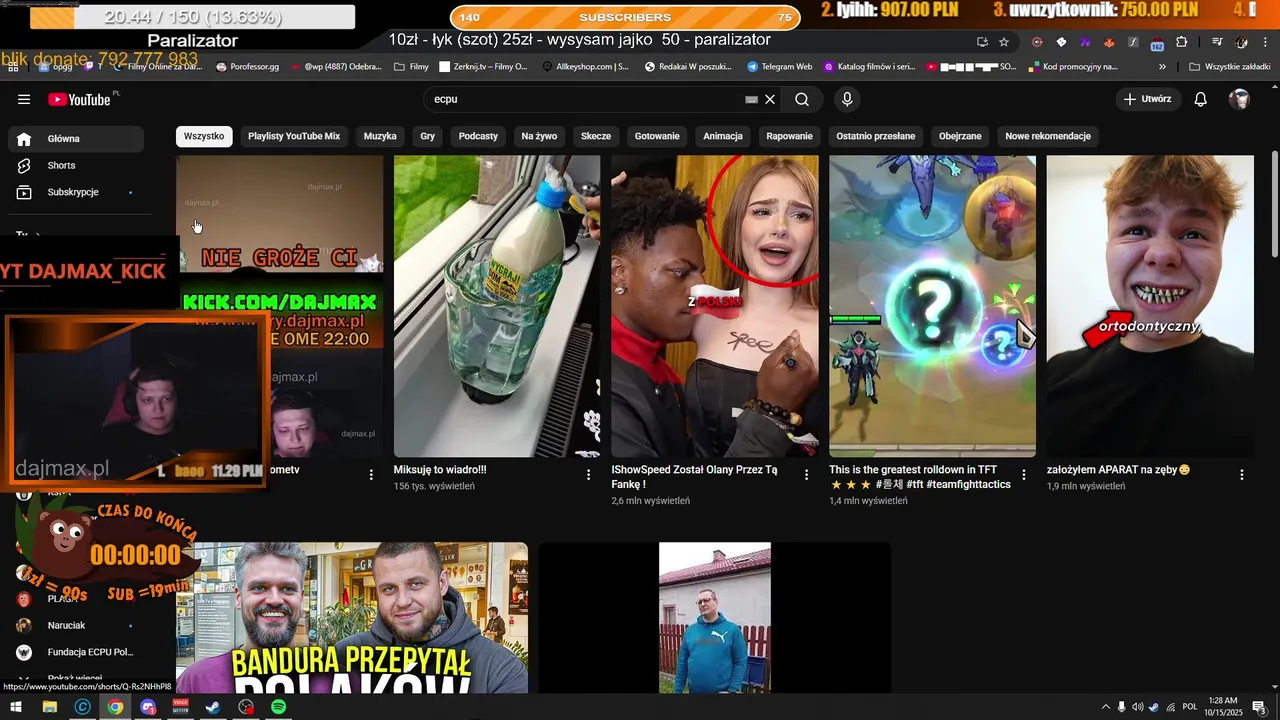
Task: Show hidden system tray icons
Action: 1105,707
